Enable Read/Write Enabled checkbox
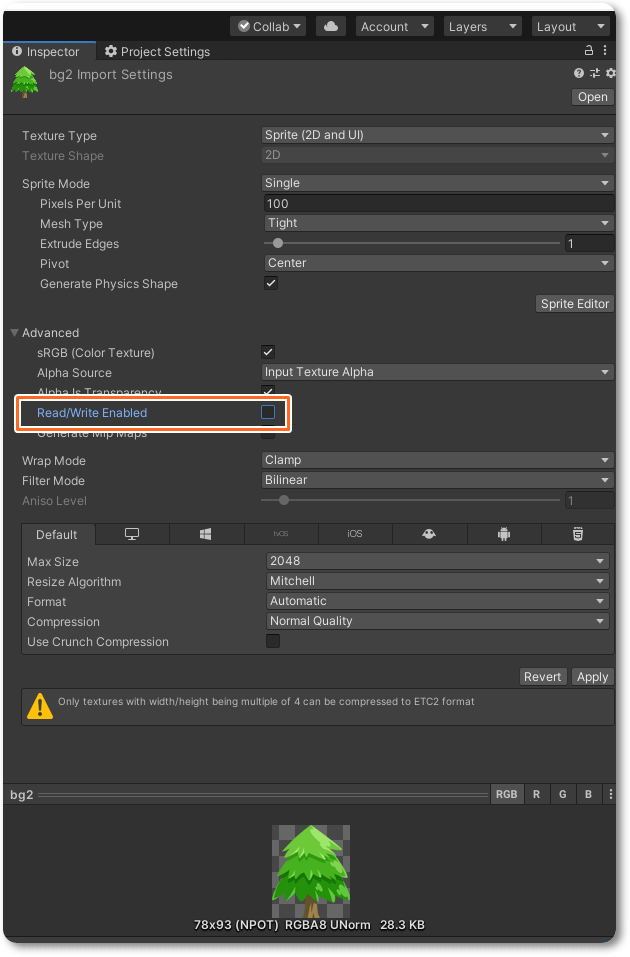Image resolution: width=630 pixels, height=957 pixels. (268, 412)
